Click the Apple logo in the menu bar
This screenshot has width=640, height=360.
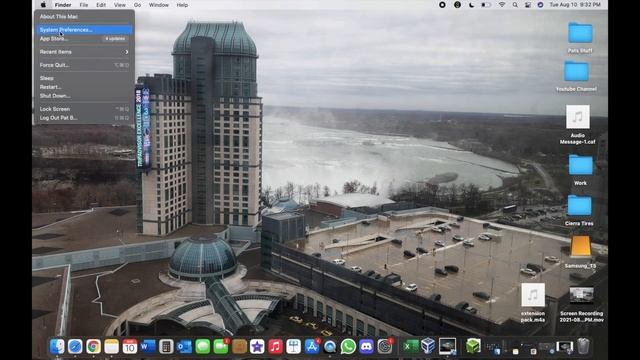43,5
